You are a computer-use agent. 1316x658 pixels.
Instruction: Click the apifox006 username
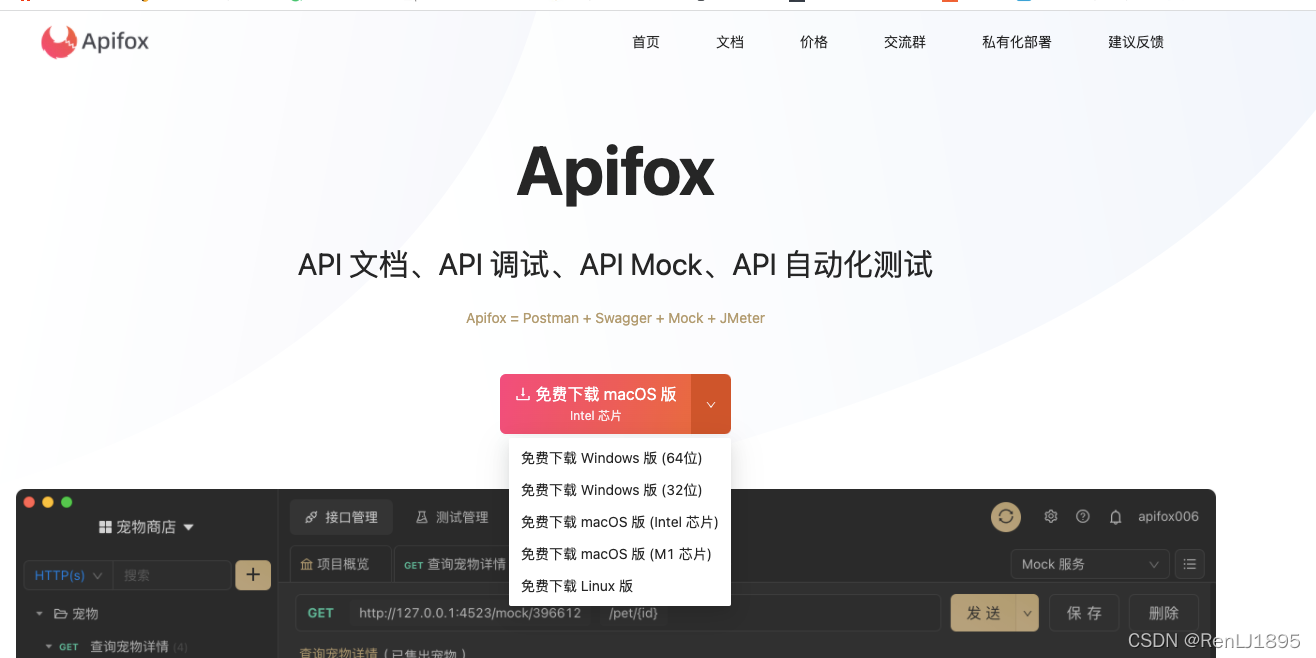[1168, 517]
